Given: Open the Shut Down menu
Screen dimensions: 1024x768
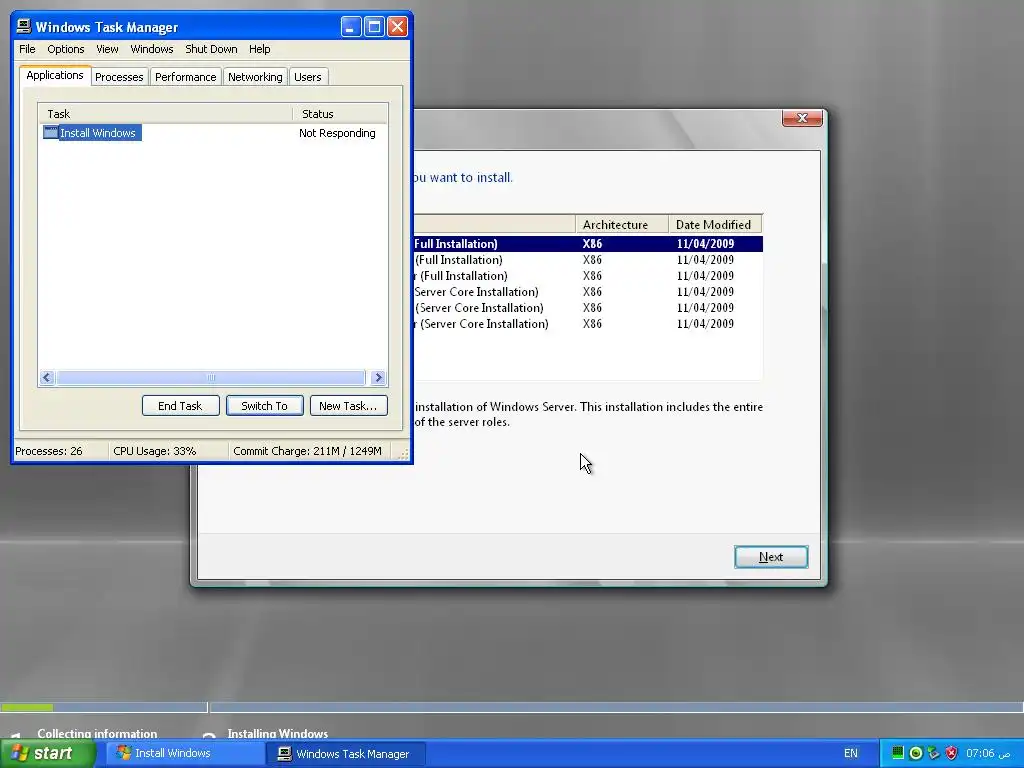Looking at the screenshot, I should tap(211, 49).
